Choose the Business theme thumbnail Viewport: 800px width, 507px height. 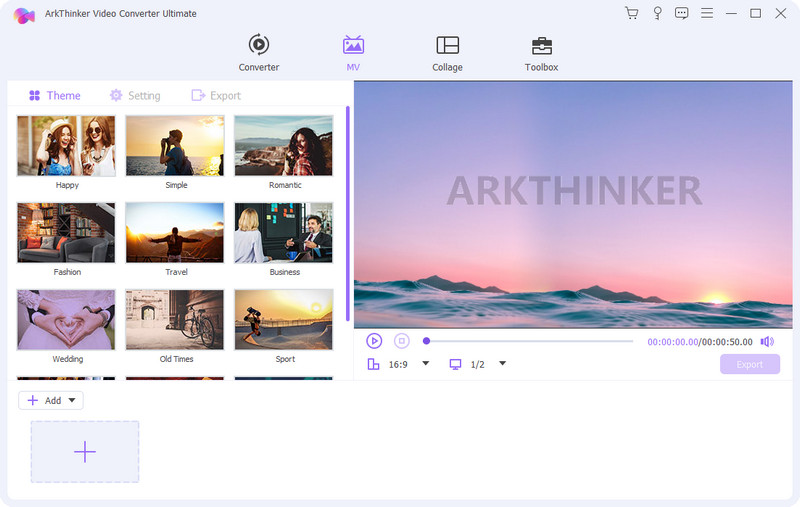284,233
